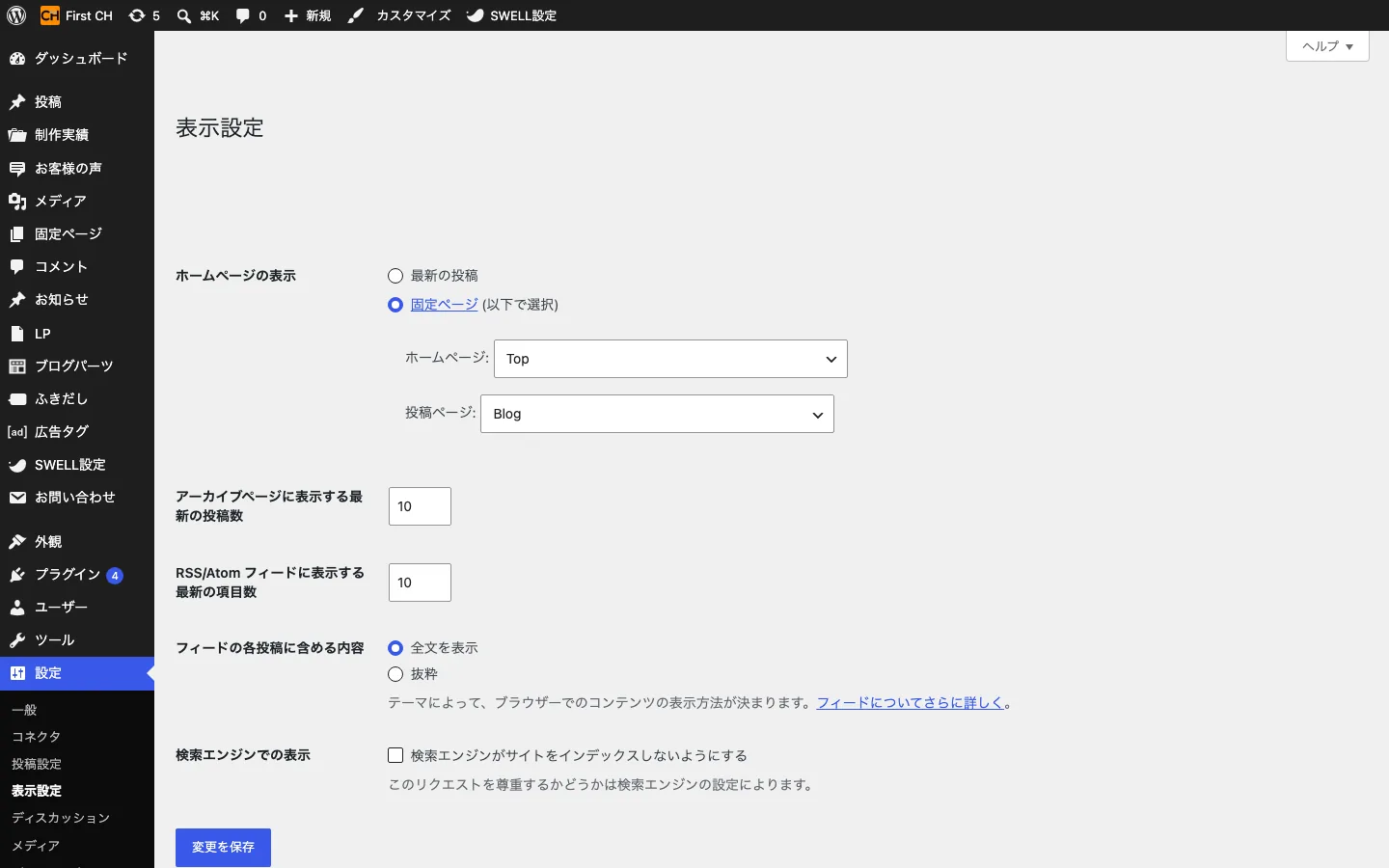This screenshot has height=868, width=1389.
Task: Check 検索エンジンがサイトをインデックスしないようにする
Action: click(x=395, y=755)
